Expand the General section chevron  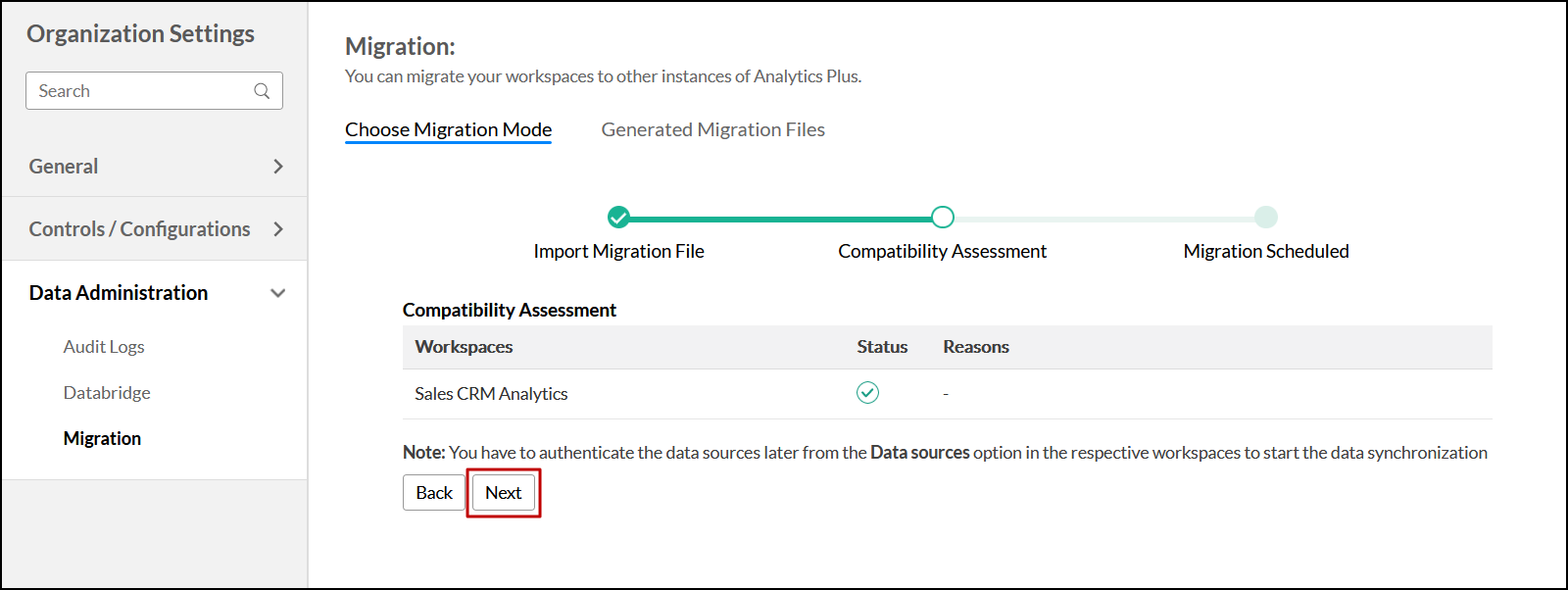pyautogui.click(x=278, y=167)
